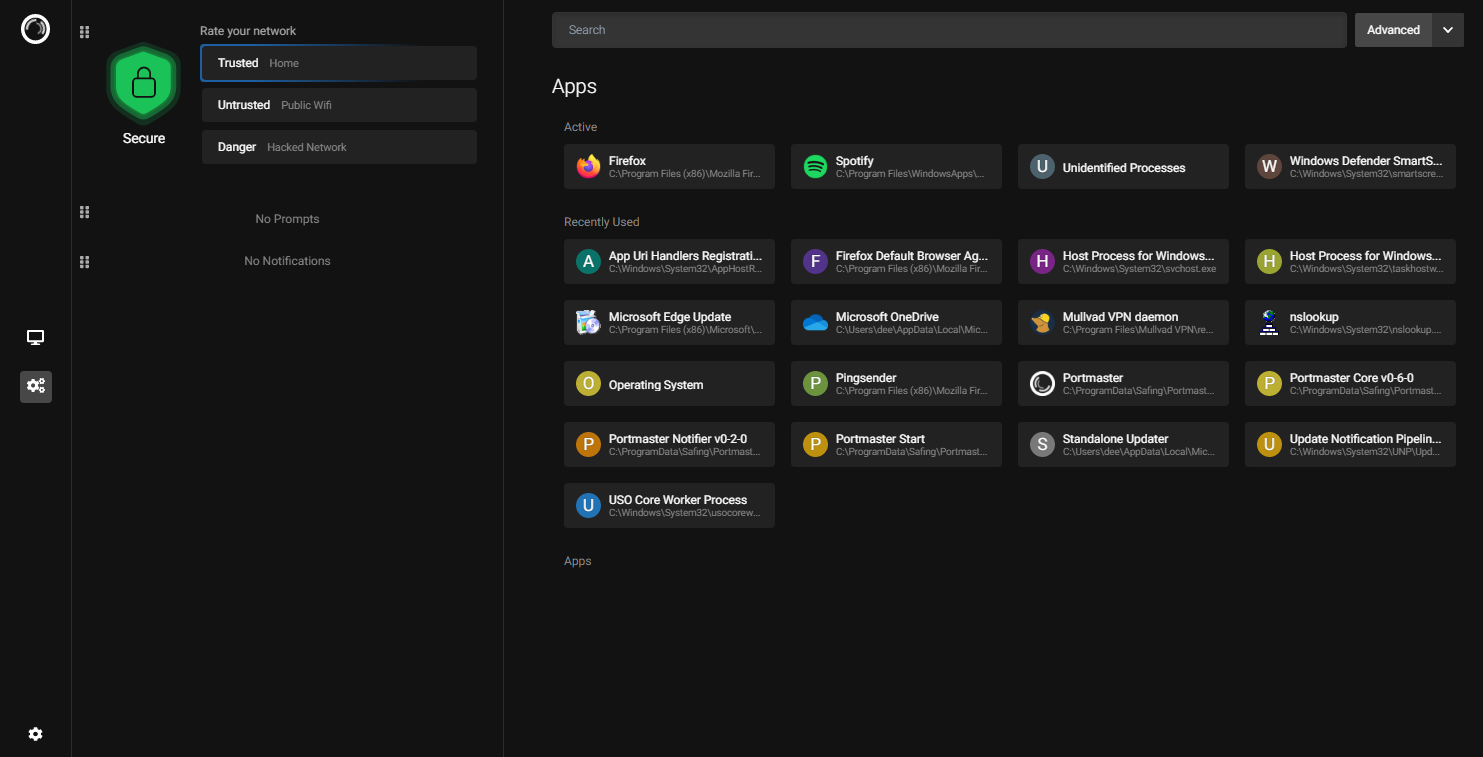Set network rating to Trusted Home
Image resolution: width=1483 pixels, height=757 pixels.
339,63
